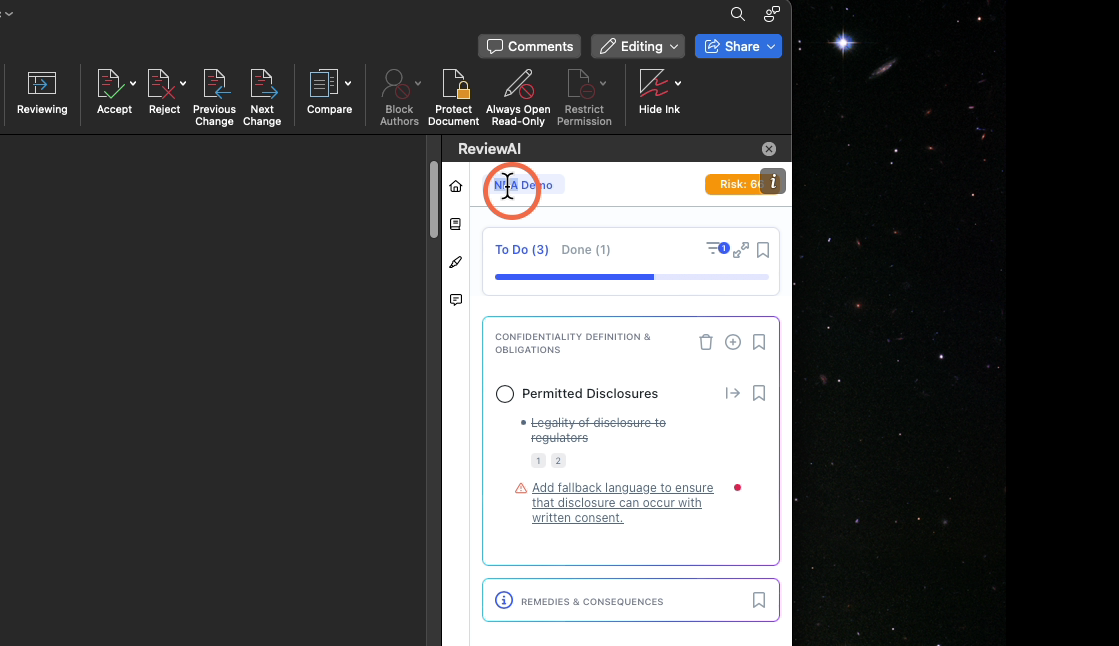Click the NDA Demo playbook label
This screenshot has width=1119, height=646.
(523, 185)
